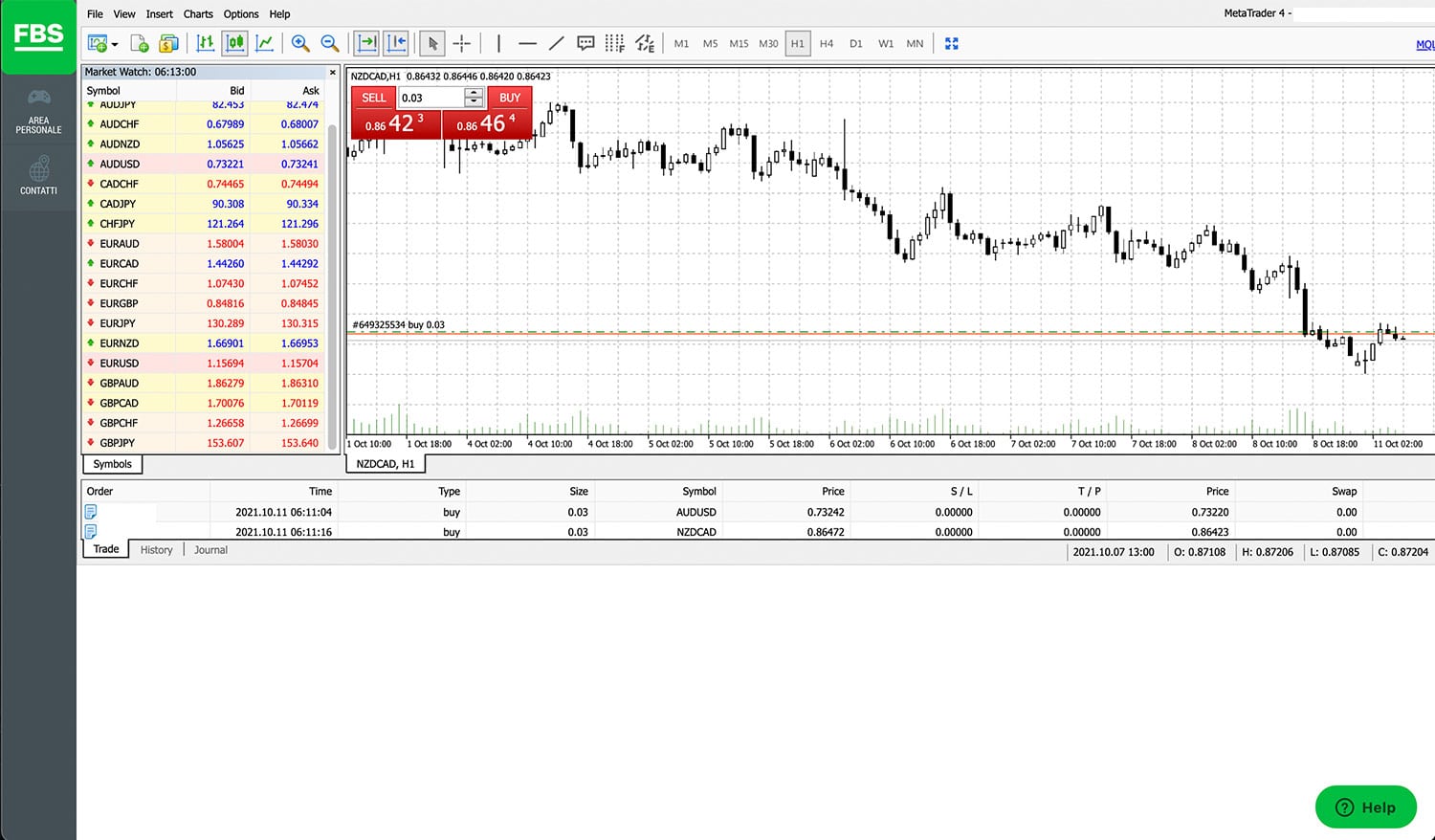This screenshot has width=1435, height=840.
Task: Click the red BUY button
Action: pyautogui.click(x=510, y=98)
